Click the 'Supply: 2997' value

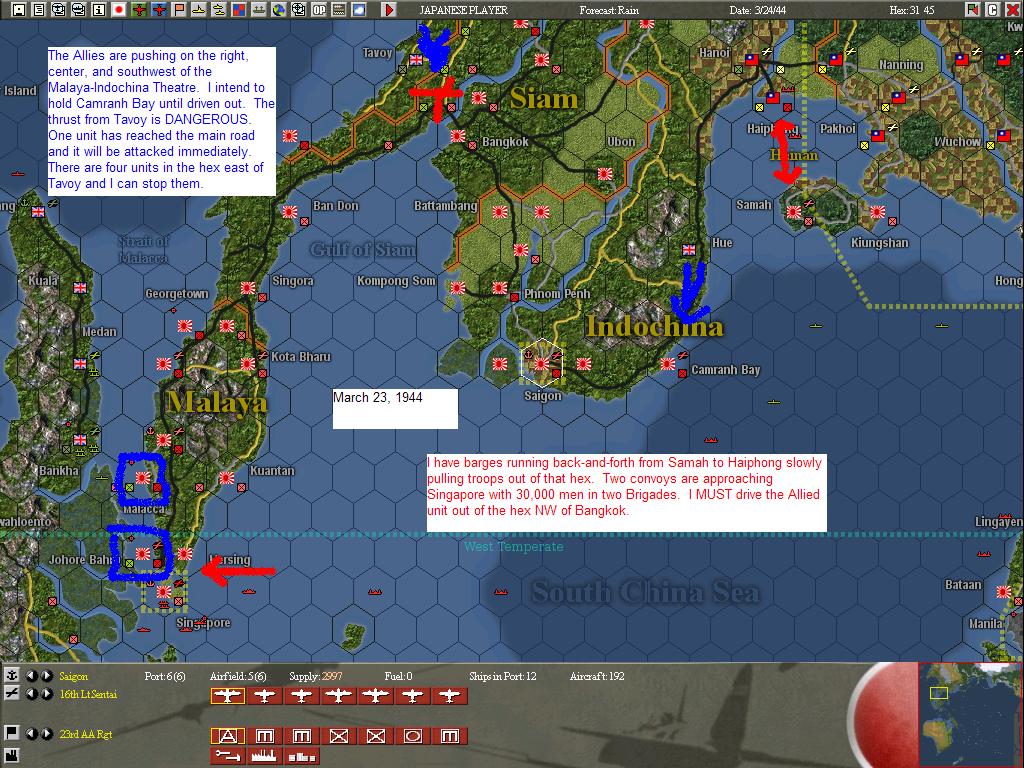315,677
